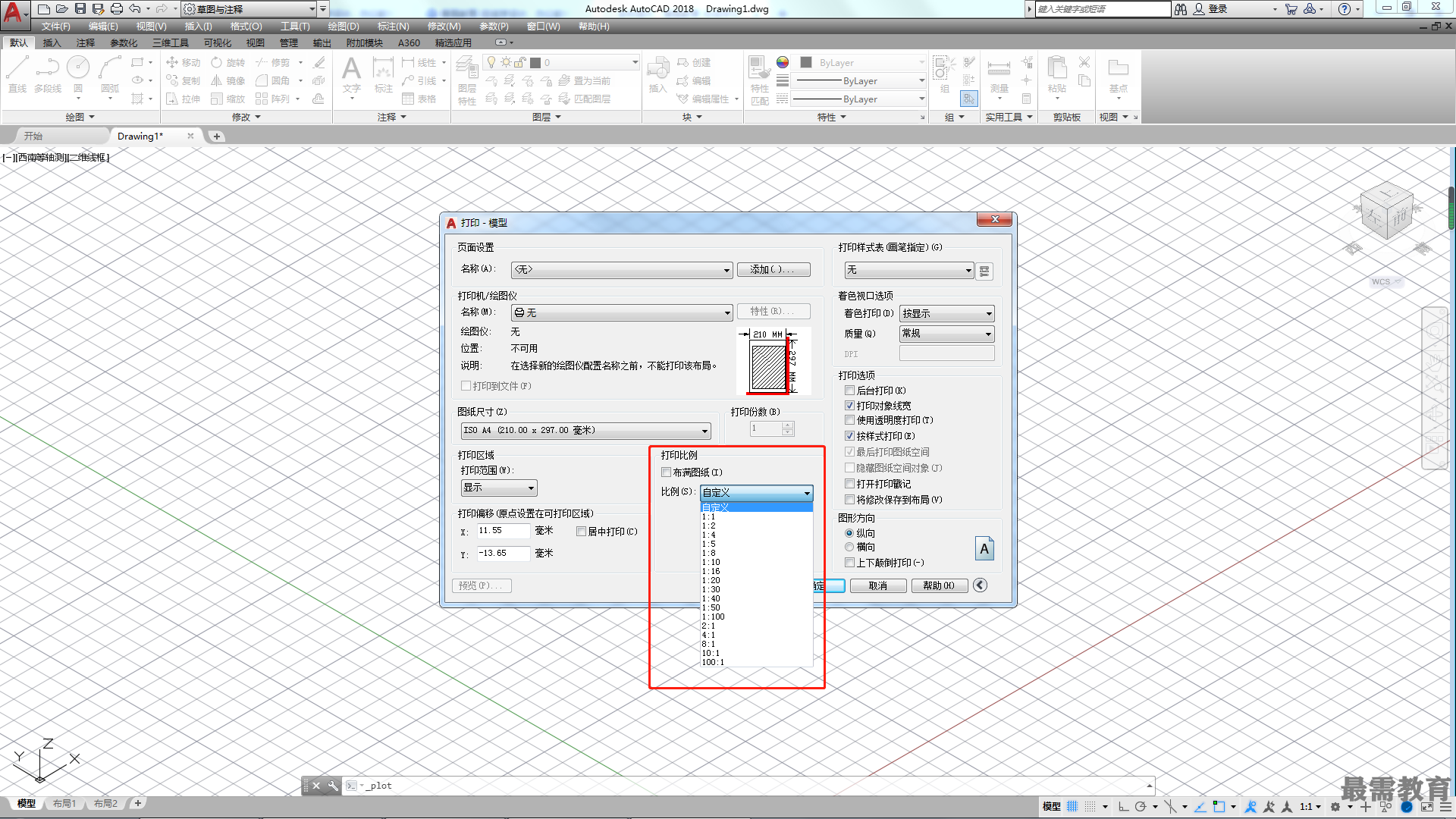This screenshot has width=1456, height=819.
Task: Open the Text (文字) tool
Action: pyautogui.click(x=351, y=74)
